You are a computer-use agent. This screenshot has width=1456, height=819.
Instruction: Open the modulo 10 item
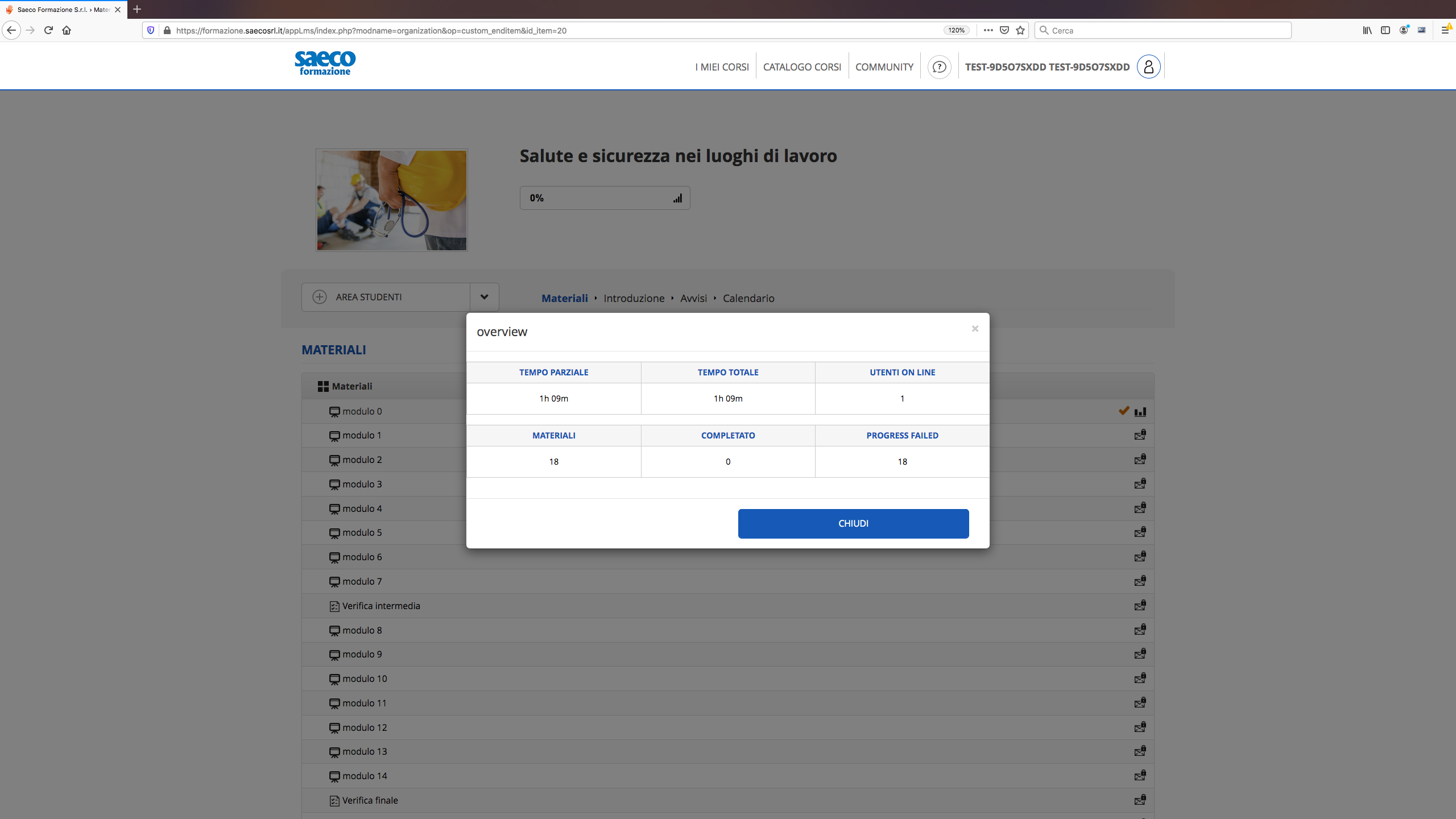pyautogui.click(x=365, y=679)
